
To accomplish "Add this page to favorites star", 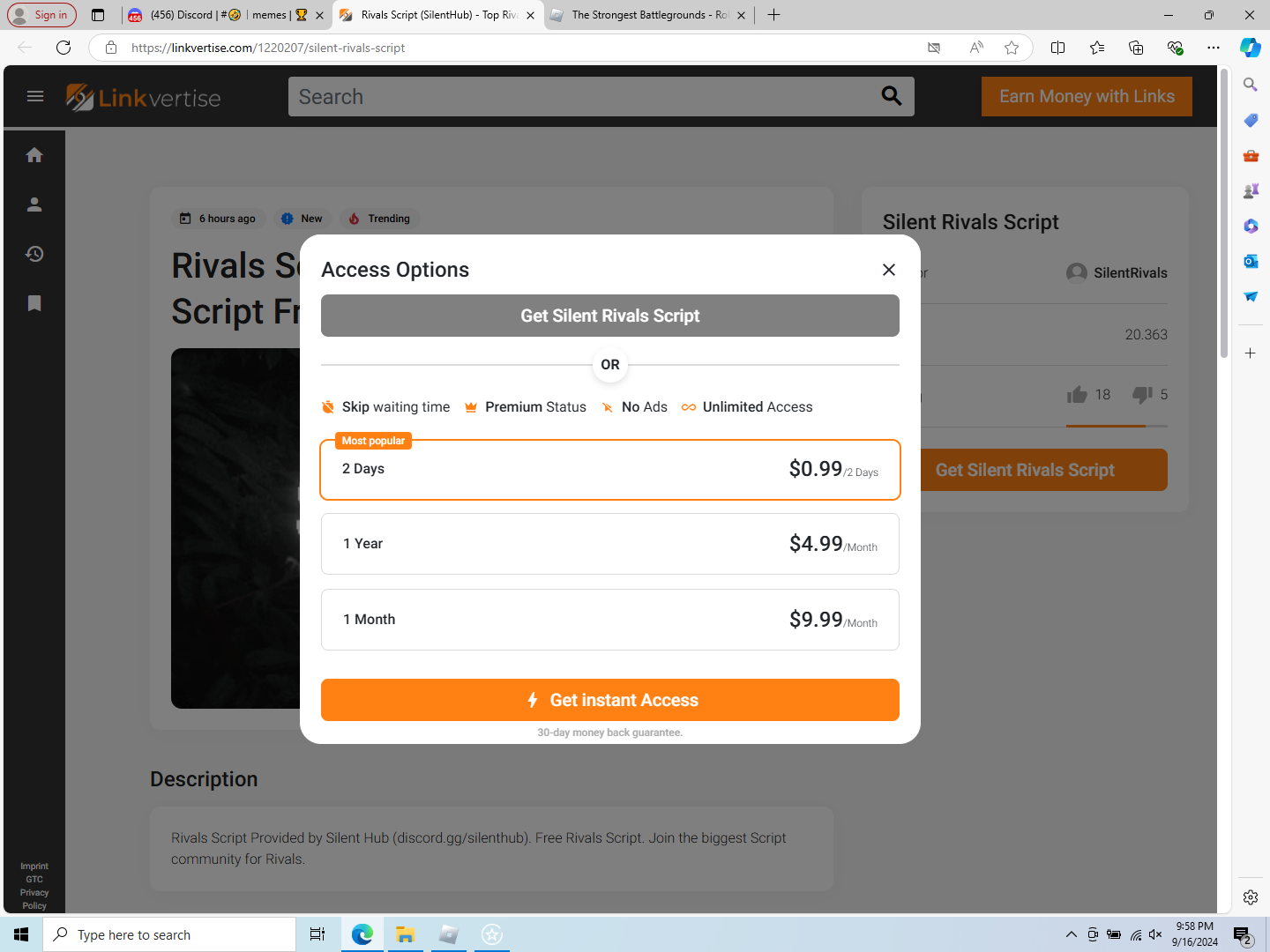I will (x=1012, y=48).
